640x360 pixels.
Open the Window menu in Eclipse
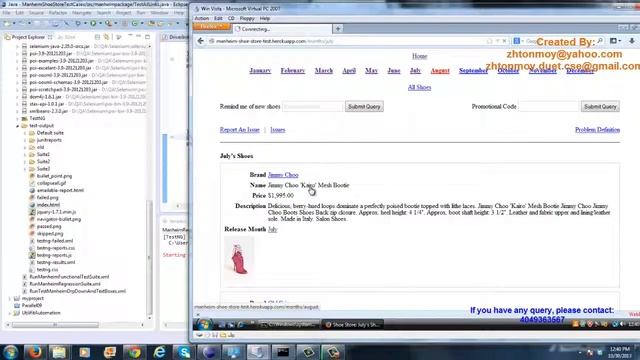[159, 13]
